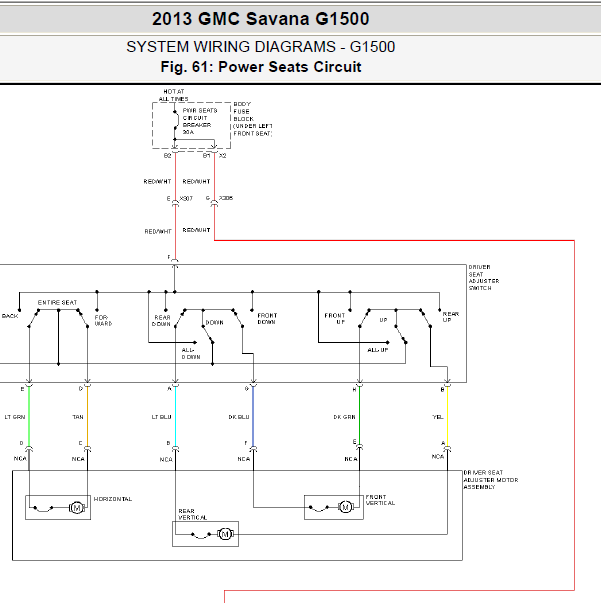Click the rear vertical motor 'M' symbol

(x=225, y=534)
